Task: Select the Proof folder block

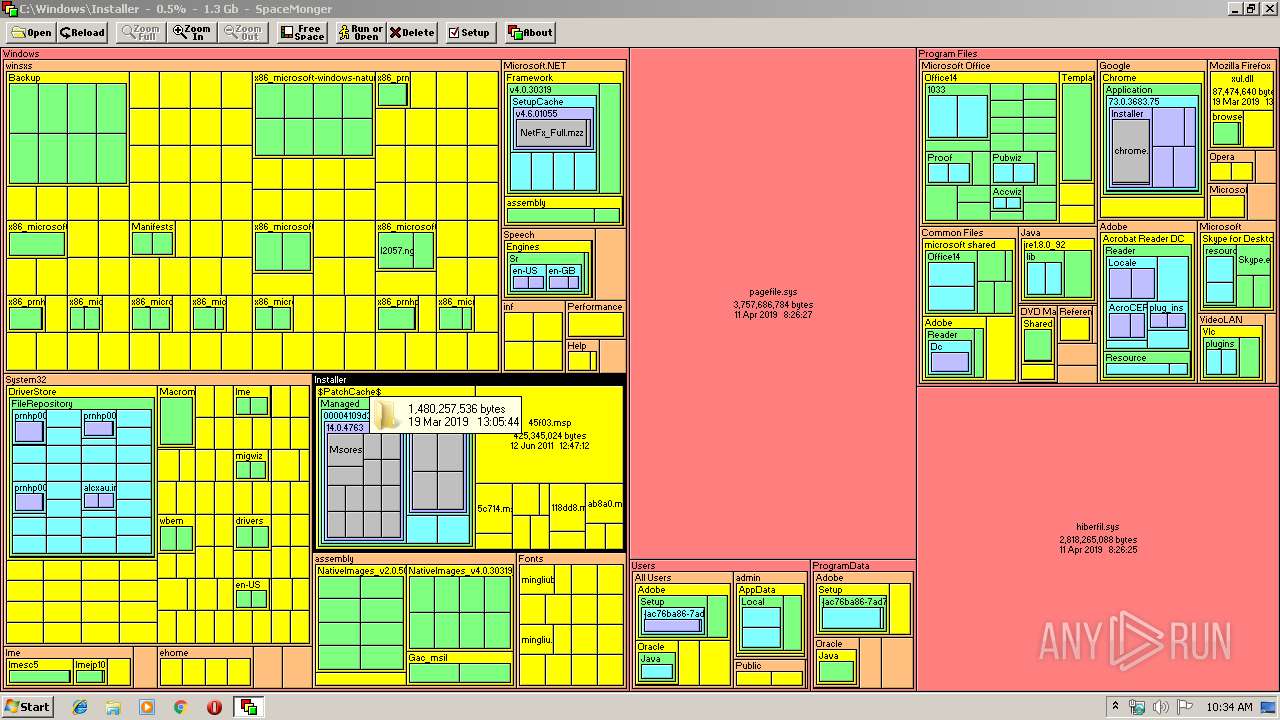Action: 949,168
